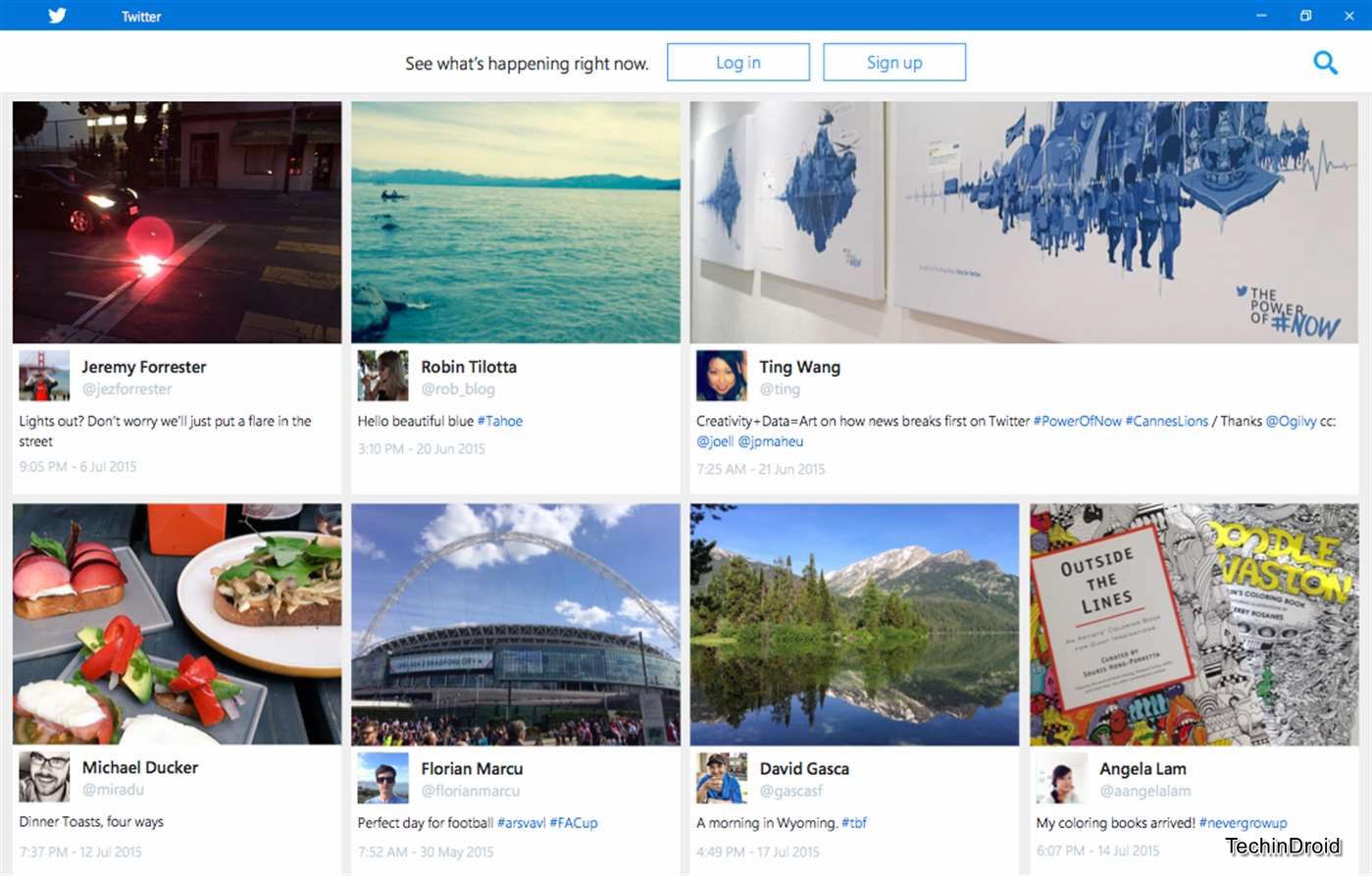This screenshot has height=876, width=1372.
Task: Follow the #tbf hashtag link
Action: pyautogui.click(x=854, y=823)
